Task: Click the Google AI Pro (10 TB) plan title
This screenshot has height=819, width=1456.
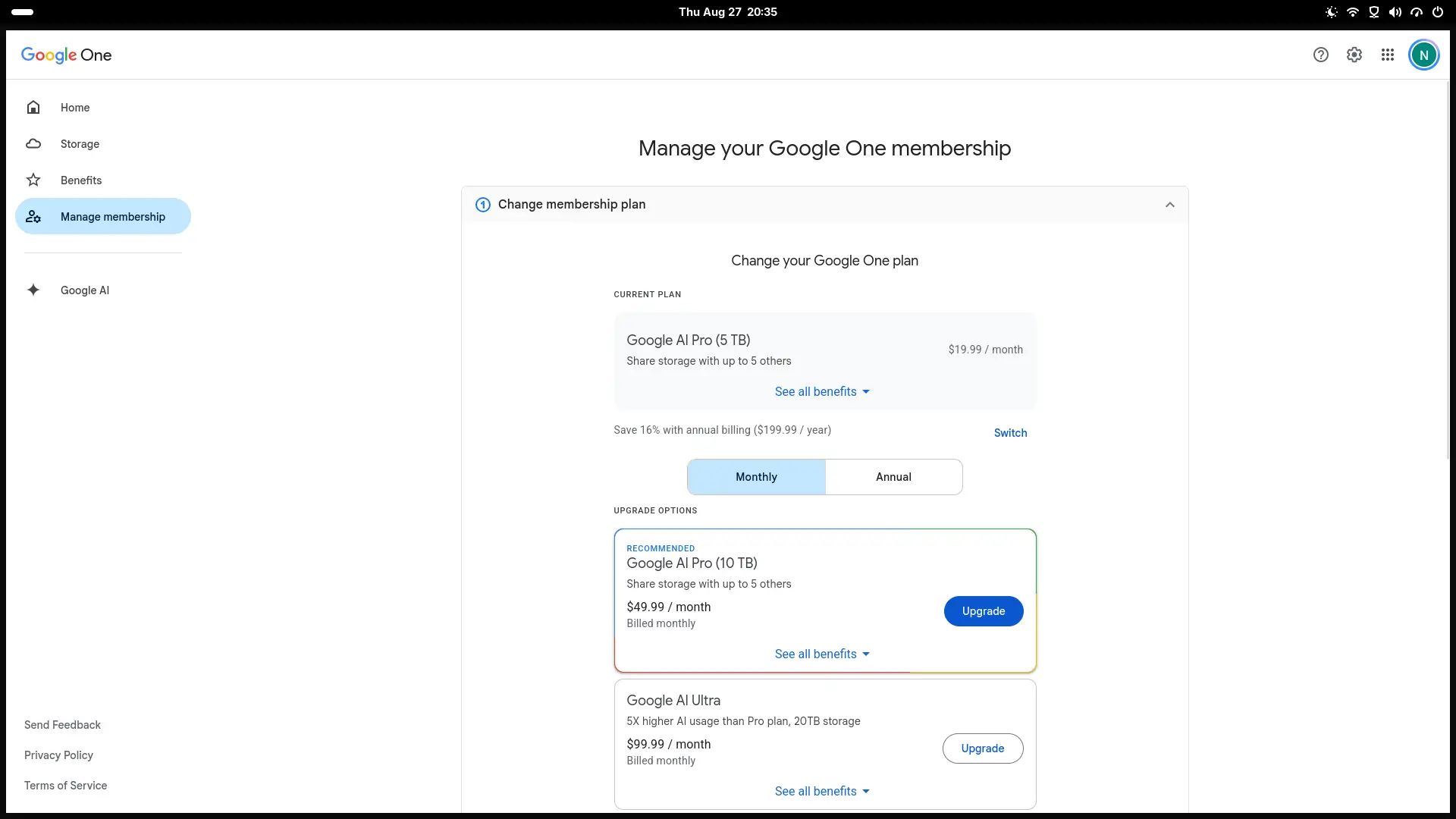Action: 692,563
